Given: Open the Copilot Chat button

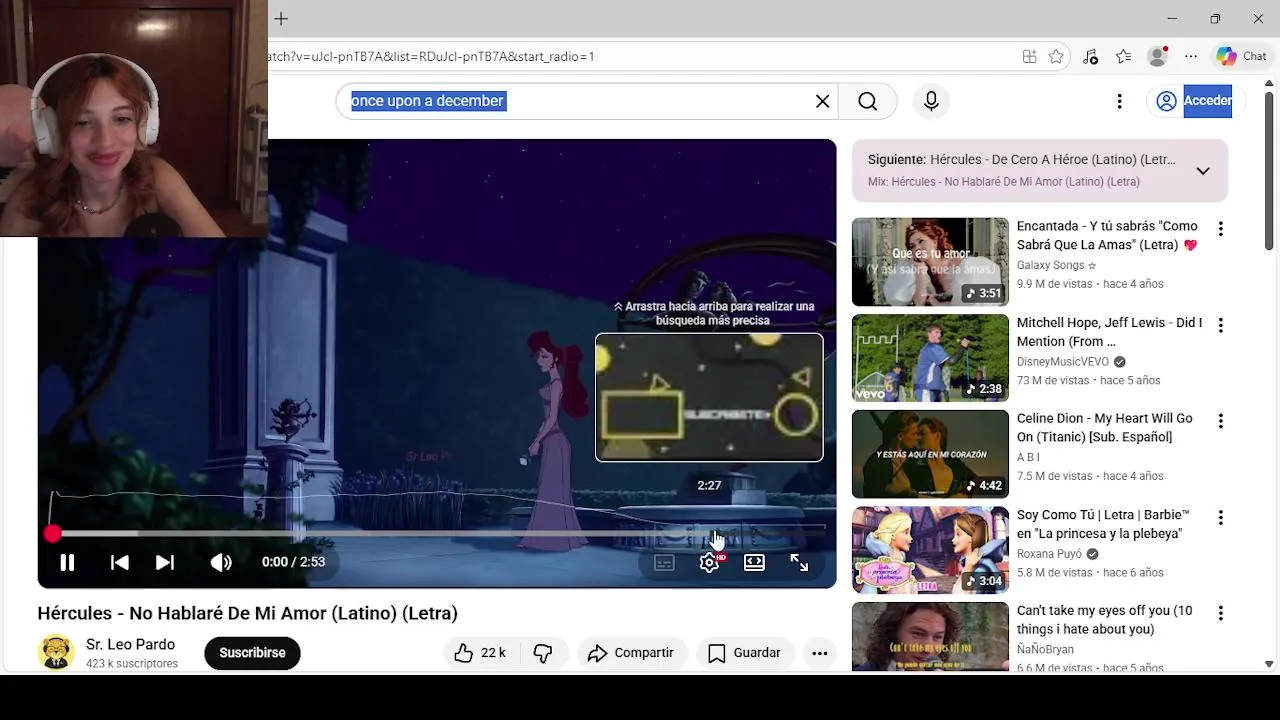Looking at the screenshot, I should (x=1241, y=57).
